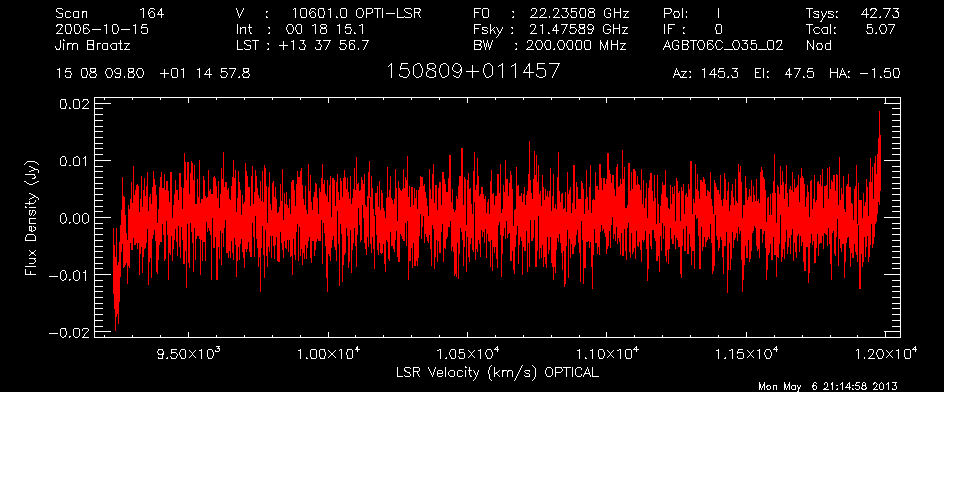Image resolution: width=962 pixels, height=490 pixels.
Task: Click y-axis tick label -0.01
Action: click(x=69, y=275)
